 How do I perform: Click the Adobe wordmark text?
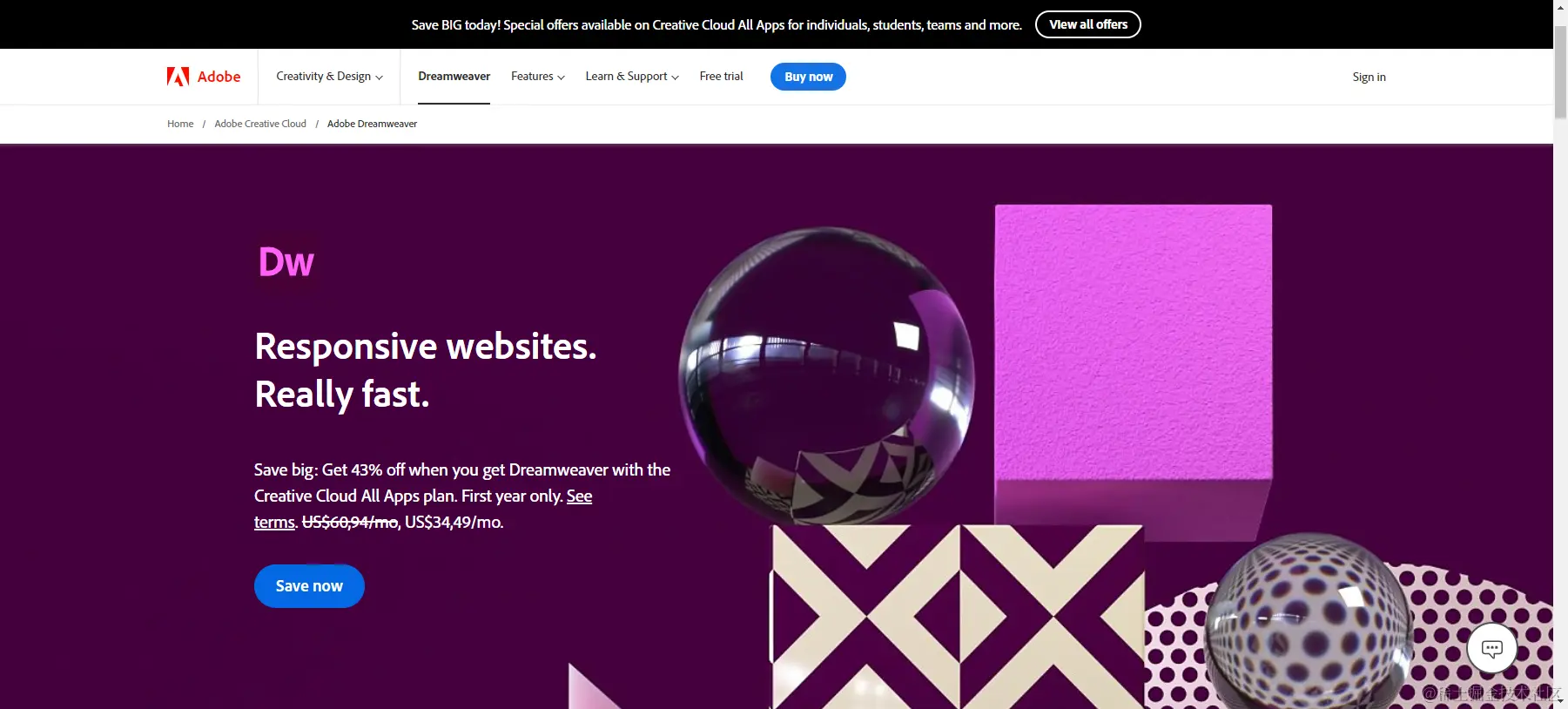click(219, 77)
